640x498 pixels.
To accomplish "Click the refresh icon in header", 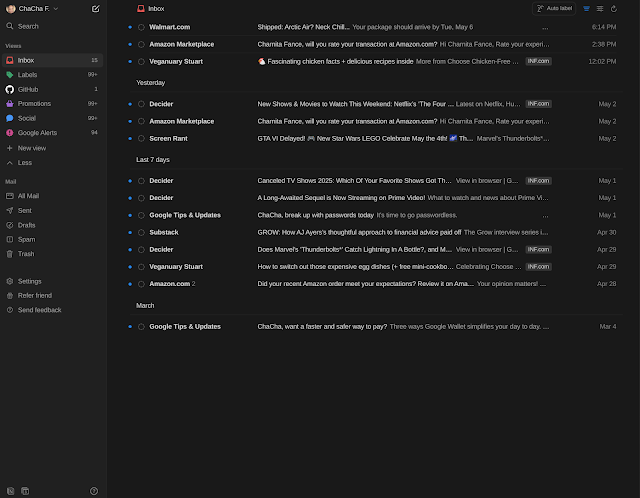I will [614, 9].
